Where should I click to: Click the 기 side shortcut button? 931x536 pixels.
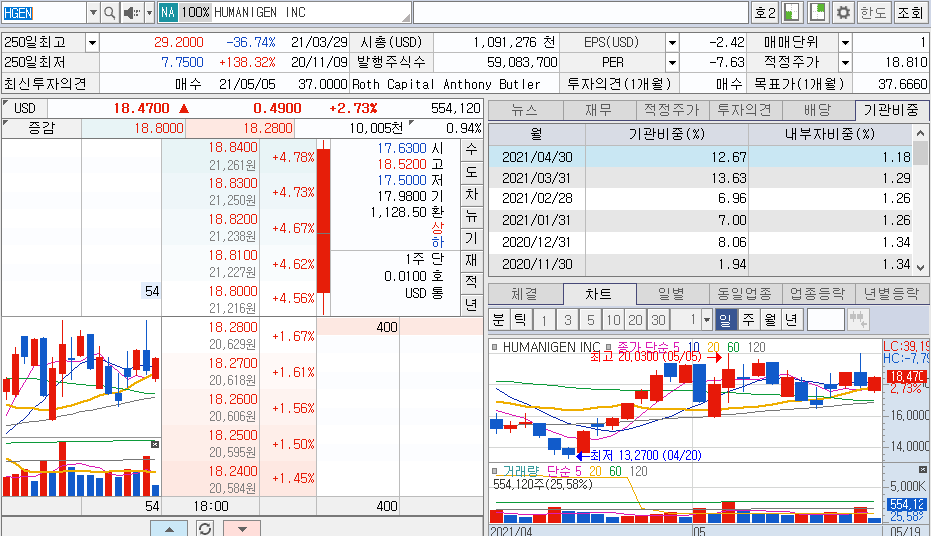pos(471,238)
